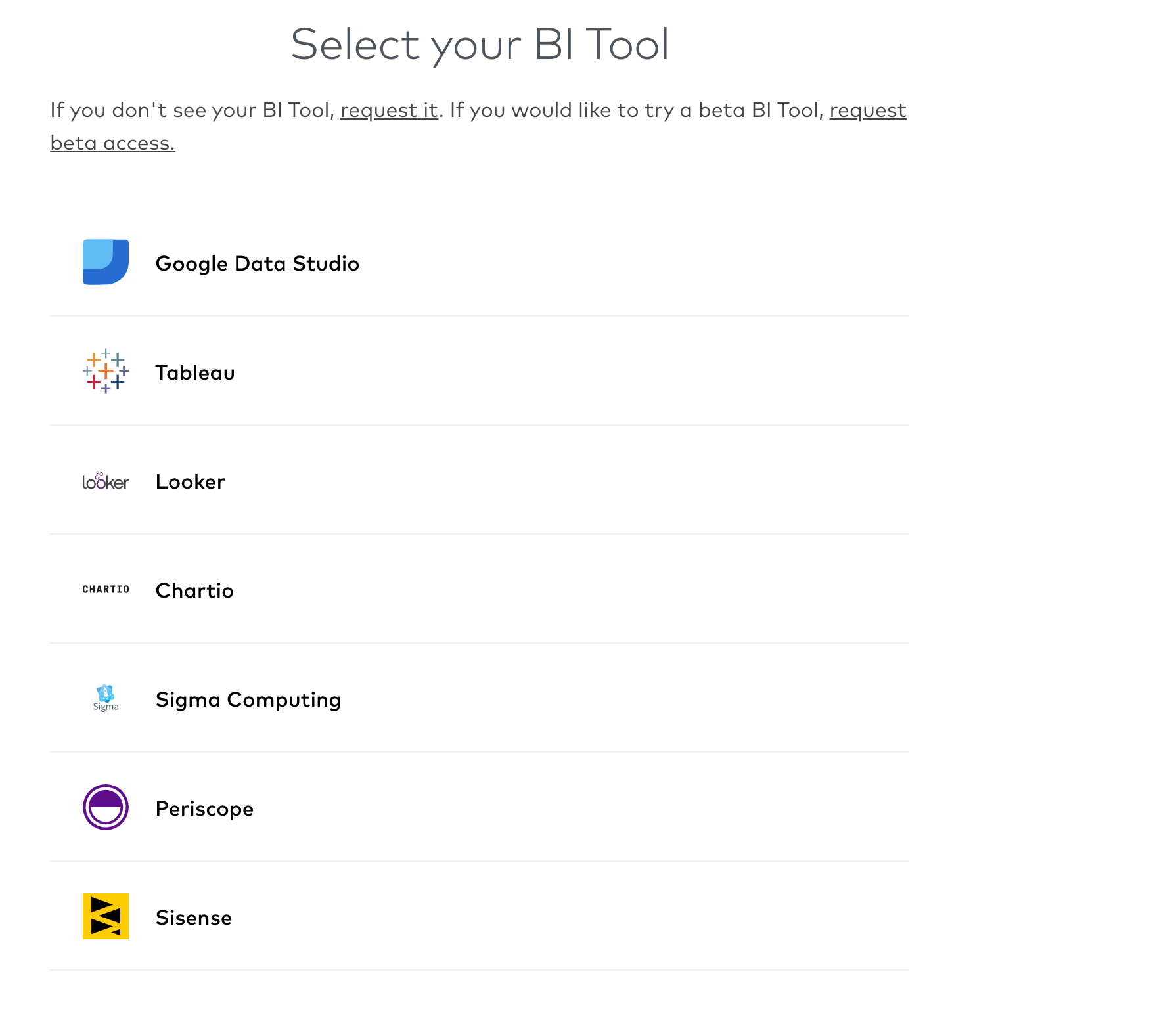Click the Sigma Computing logo icon
1176x1018 pixels.
106,698
